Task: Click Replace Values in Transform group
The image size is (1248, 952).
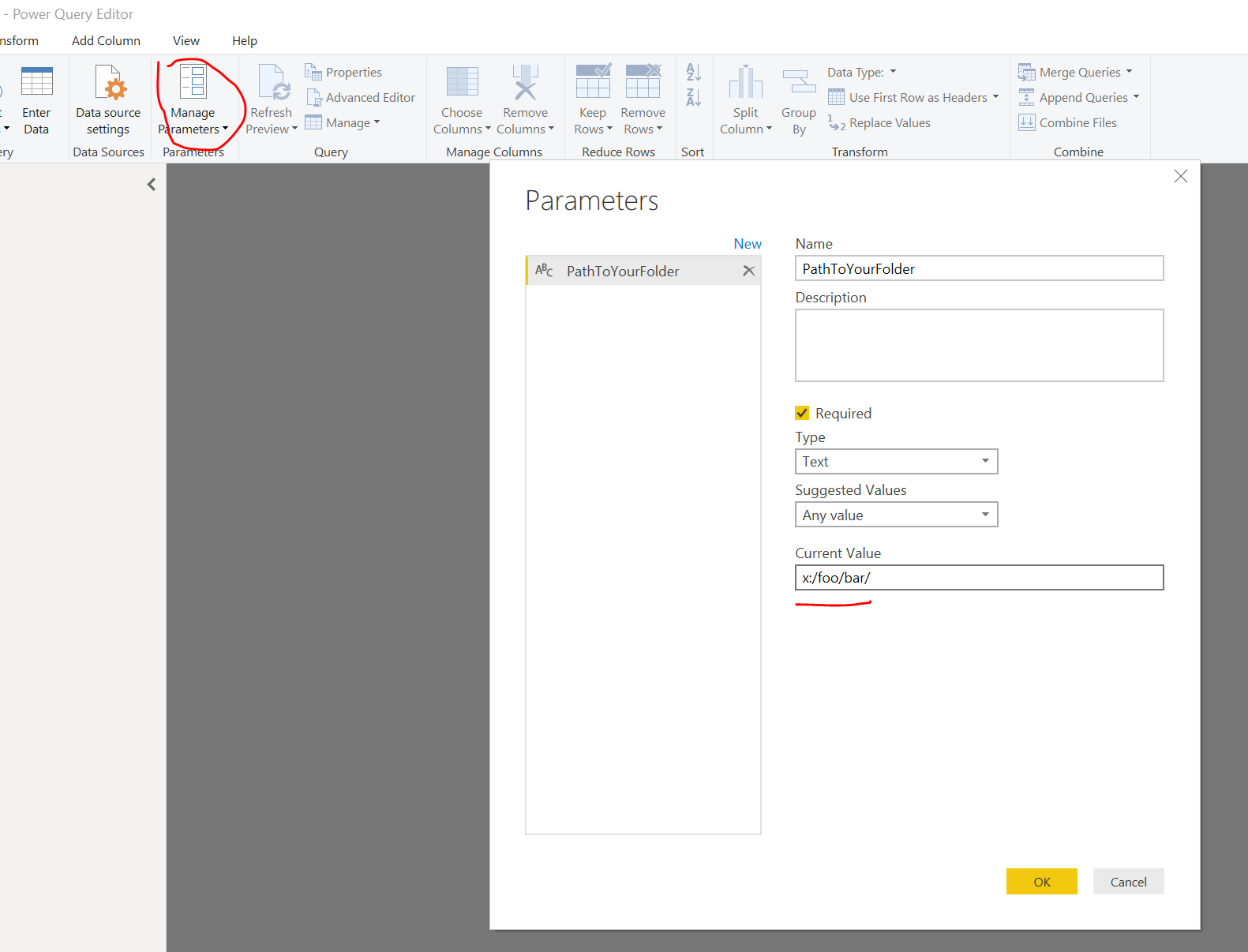Action: [879, 123]
